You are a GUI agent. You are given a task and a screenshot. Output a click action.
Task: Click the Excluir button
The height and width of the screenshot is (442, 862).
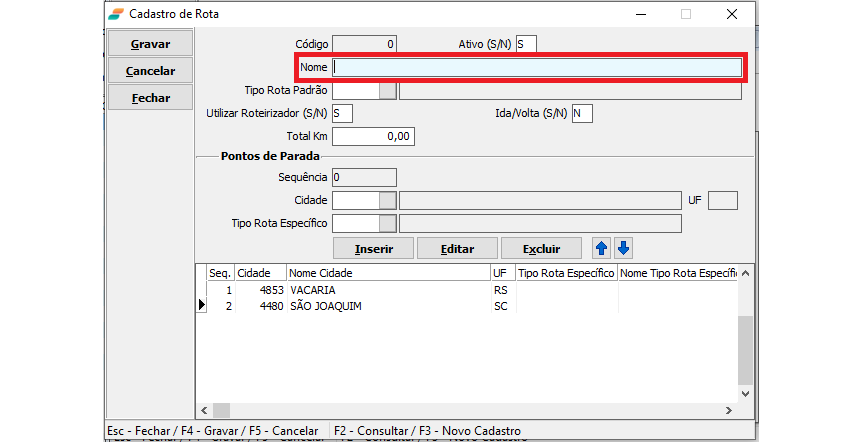coord(542,248)
